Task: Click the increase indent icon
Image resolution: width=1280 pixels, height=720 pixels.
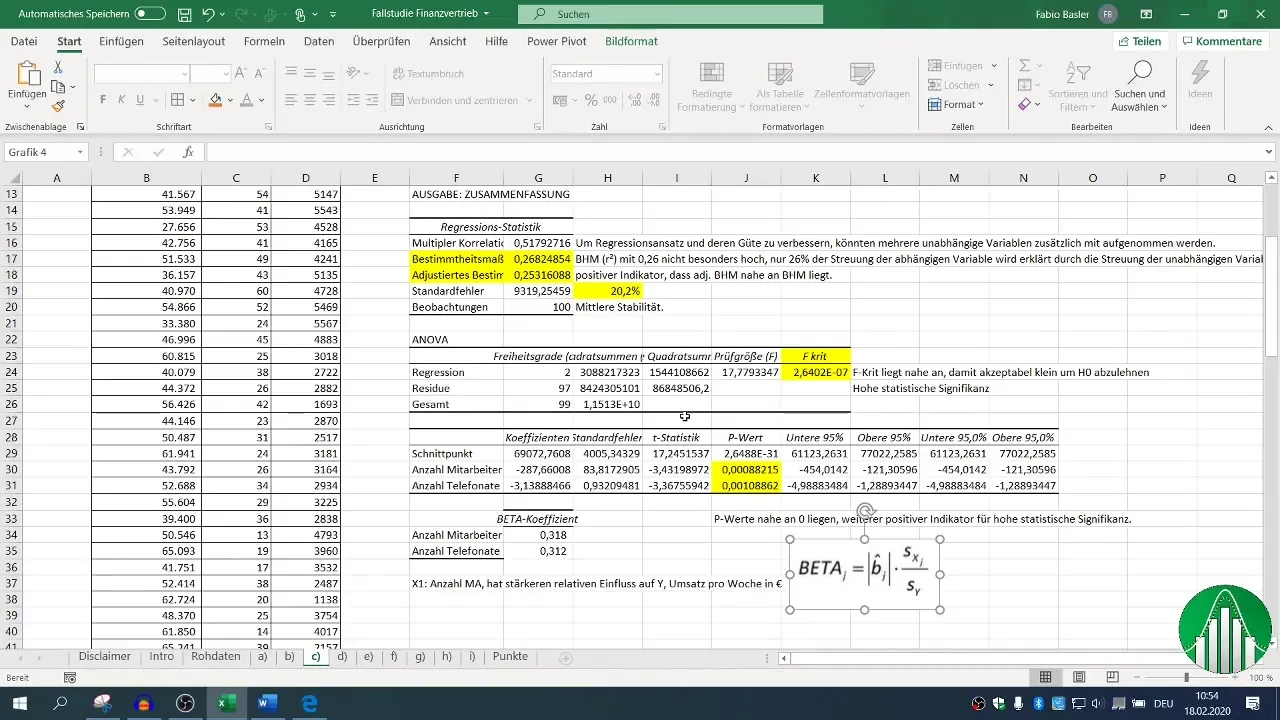Action: 372,100
